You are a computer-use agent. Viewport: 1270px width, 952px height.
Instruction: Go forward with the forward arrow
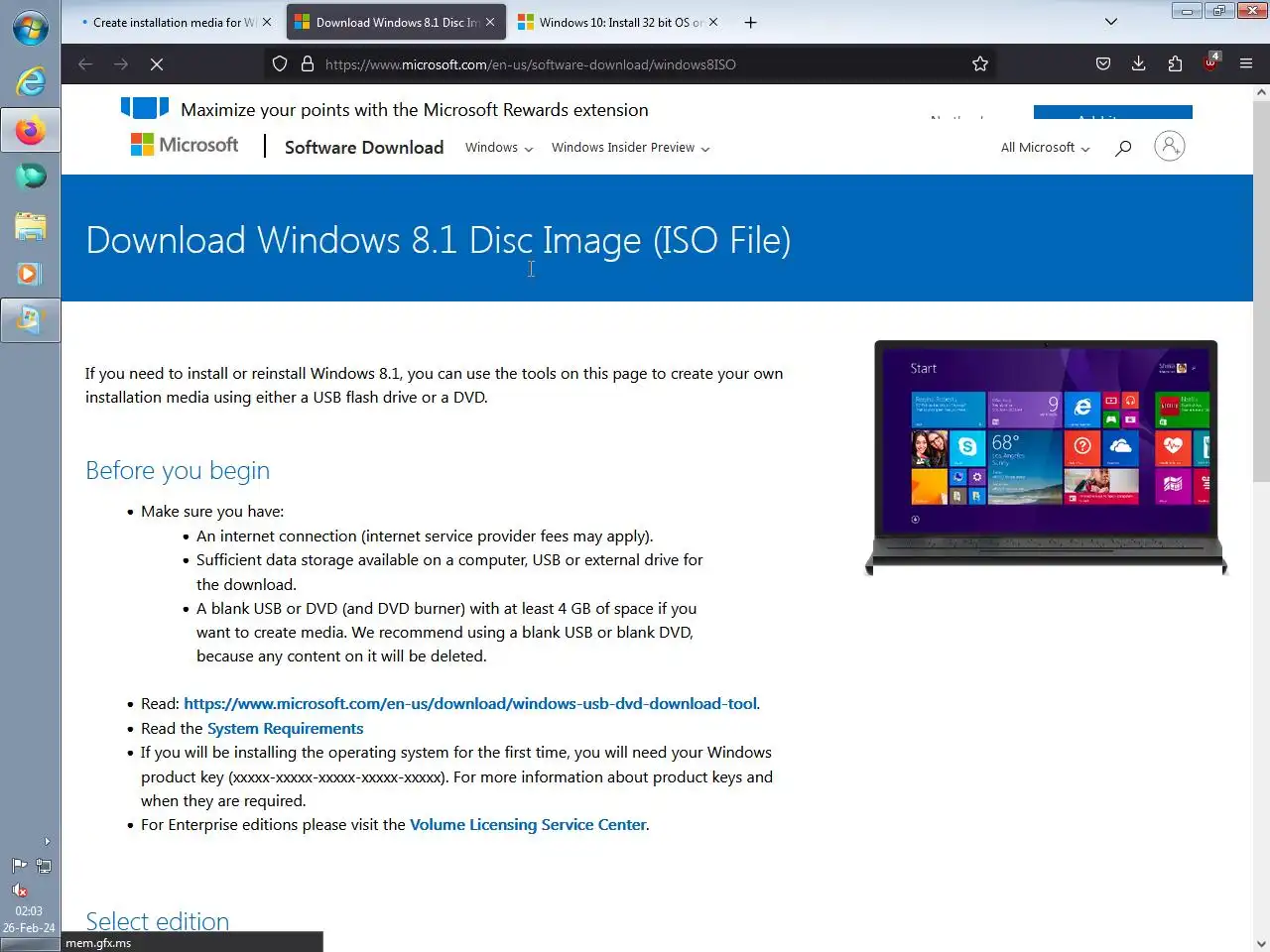[x=121, y=64]
